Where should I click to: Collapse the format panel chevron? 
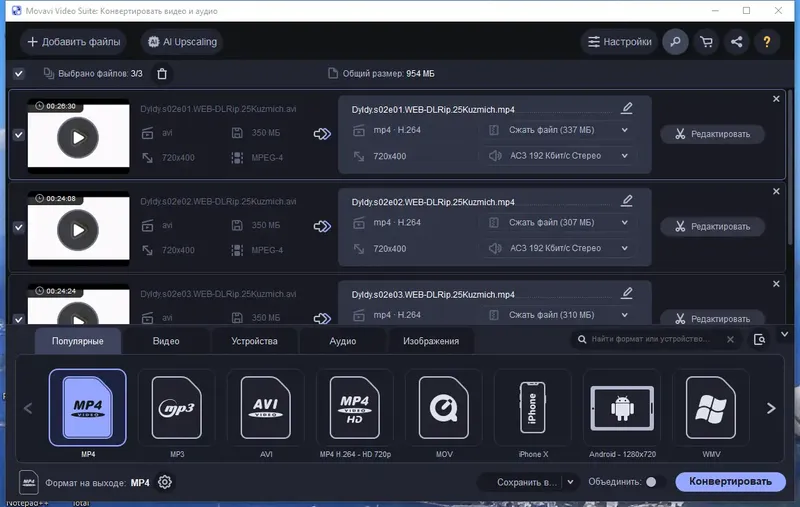[x=784, y=335]
